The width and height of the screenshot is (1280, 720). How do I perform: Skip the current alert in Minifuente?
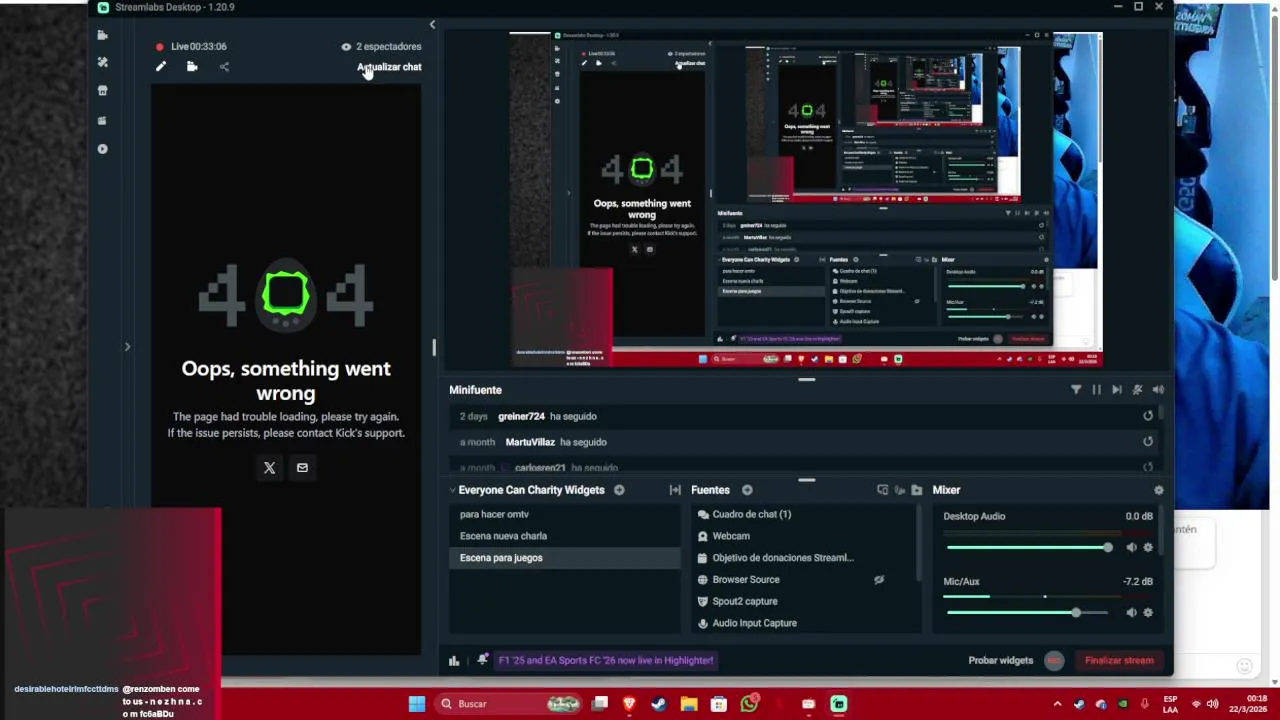pyautogui.click(x=1117, y=390)
